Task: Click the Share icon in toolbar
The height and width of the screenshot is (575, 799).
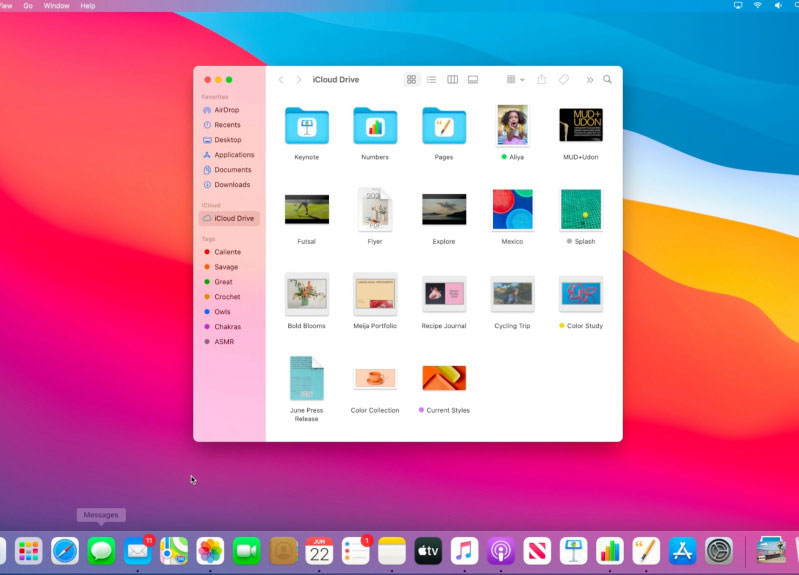Action: pos(542,80)
